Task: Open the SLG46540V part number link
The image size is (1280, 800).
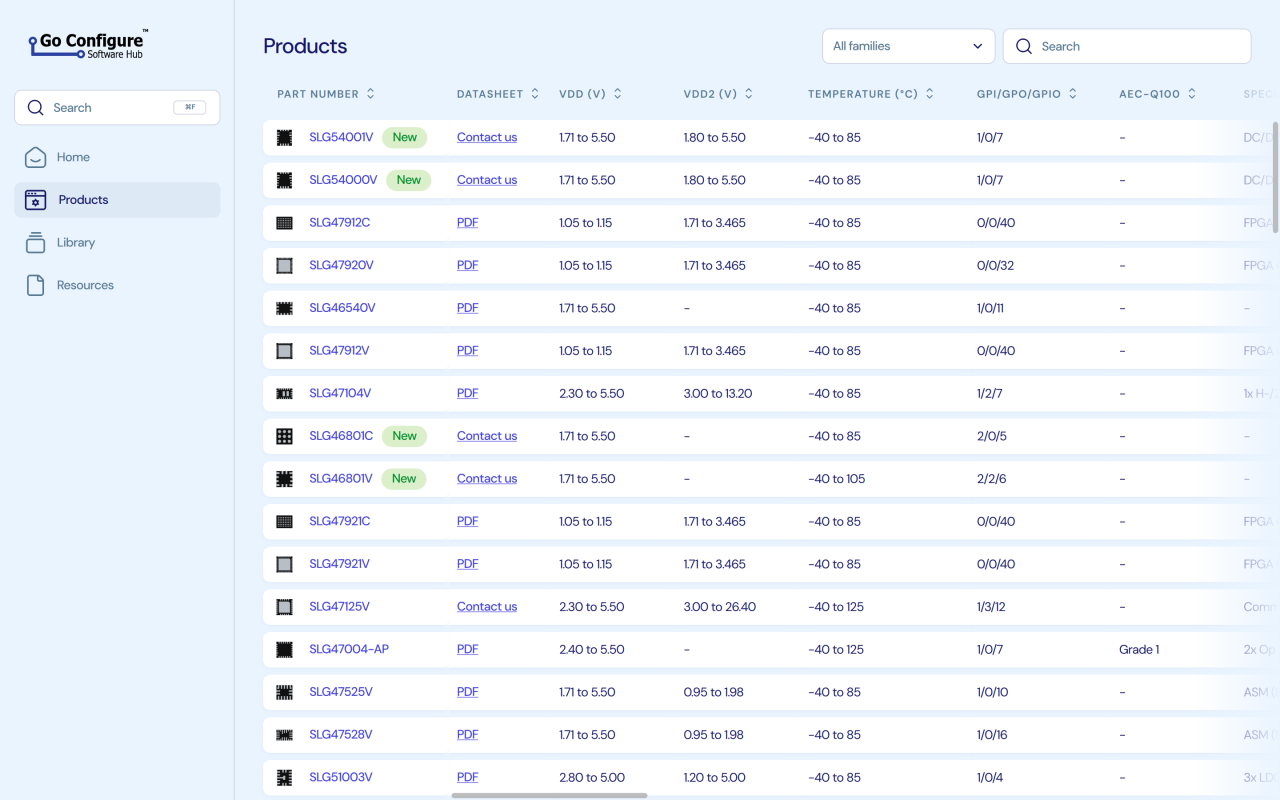Action: coord(342,308)
